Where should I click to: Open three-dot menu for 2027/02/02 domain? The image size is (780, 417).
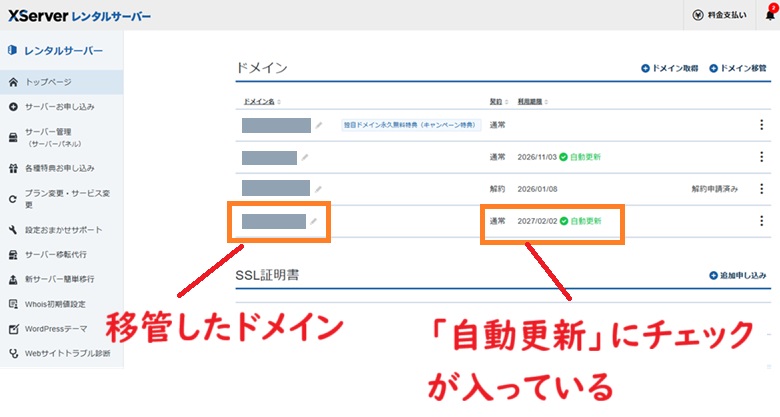point(761,221)
